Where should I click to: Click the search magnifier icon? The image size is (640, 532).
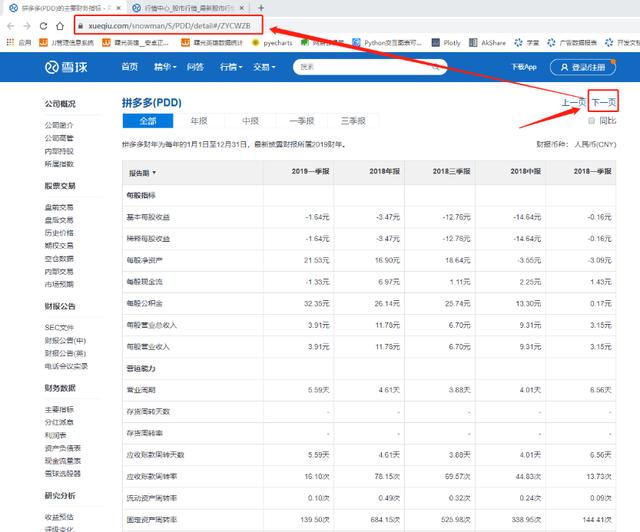[x=436, y=67]
